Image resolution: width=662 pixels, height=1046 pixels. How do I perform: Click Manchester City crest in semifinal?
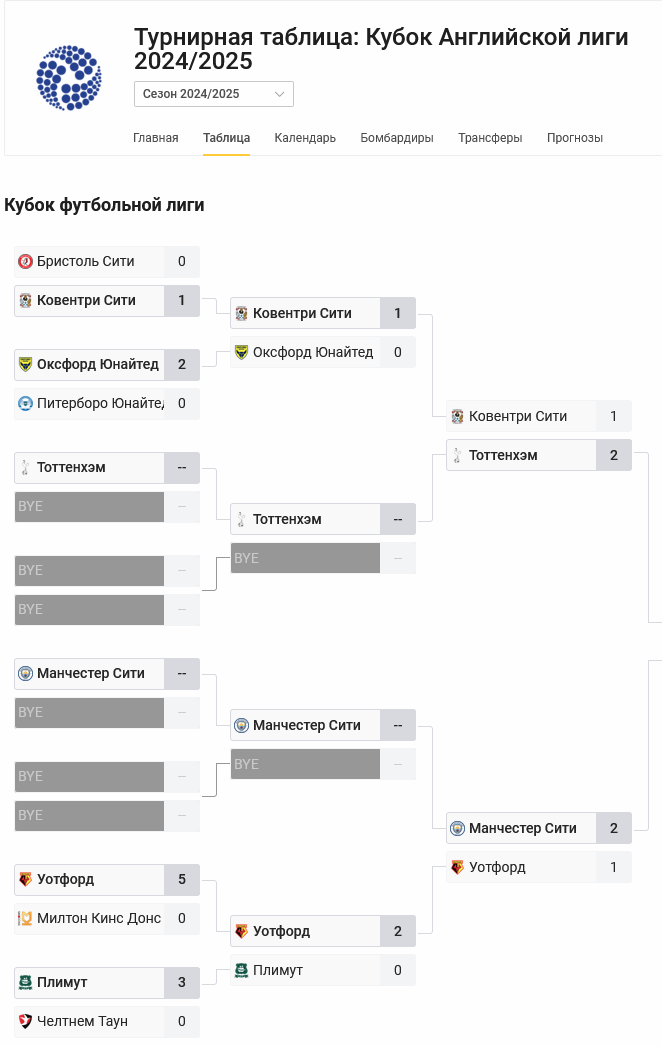click(458, 829)
